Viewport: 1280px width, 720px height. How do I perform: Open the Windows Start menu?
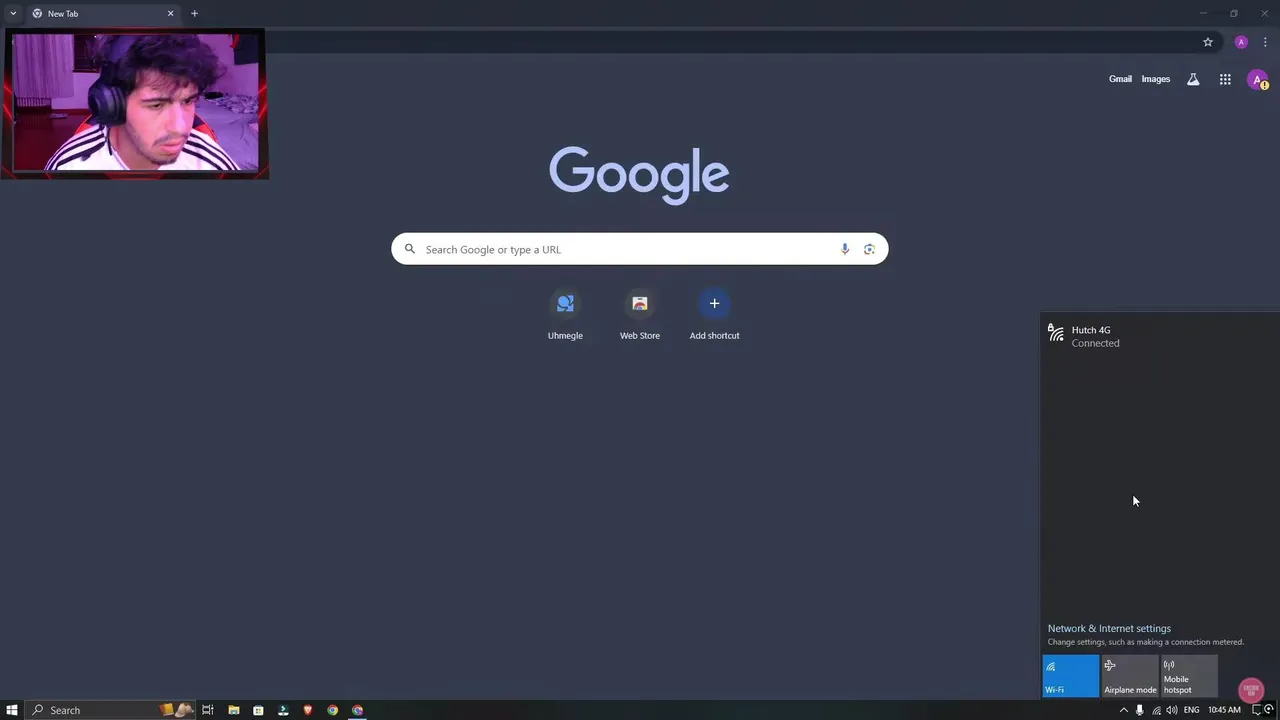[x=12, y=710]
